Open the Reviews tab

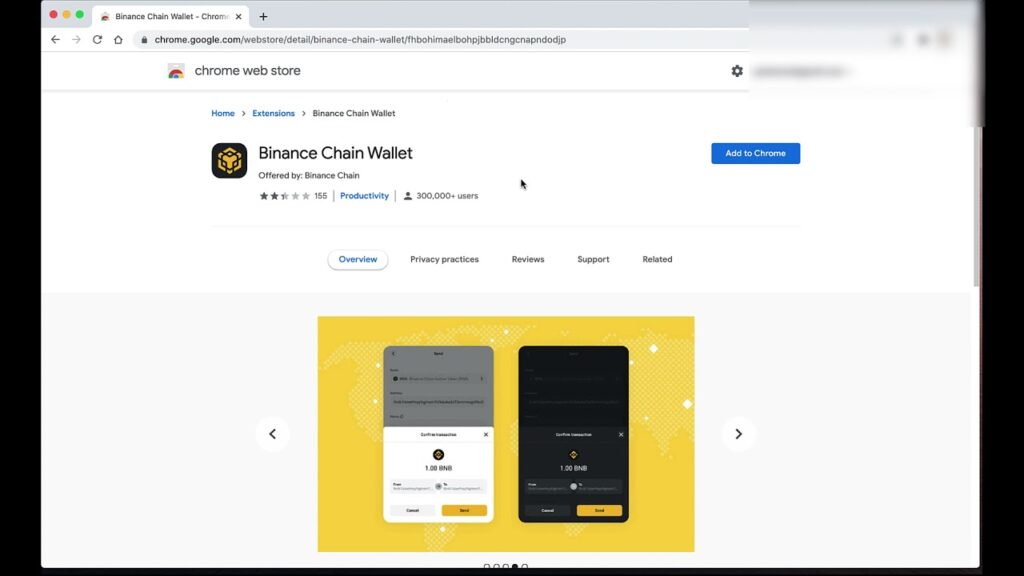click(x=528, y=259)
